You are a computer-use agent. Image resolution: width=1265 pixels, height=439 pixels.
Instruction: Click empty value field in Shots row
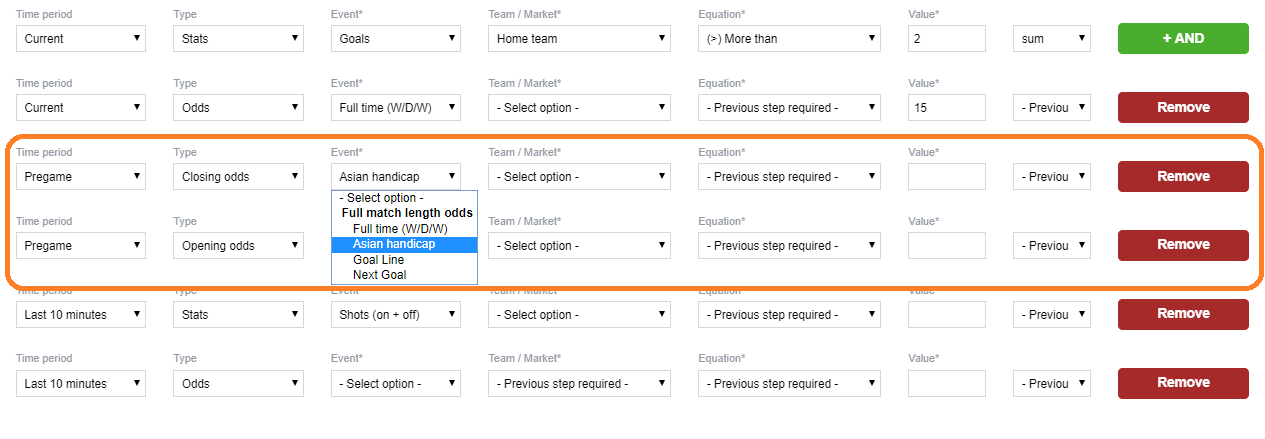(x=947, y=315)
